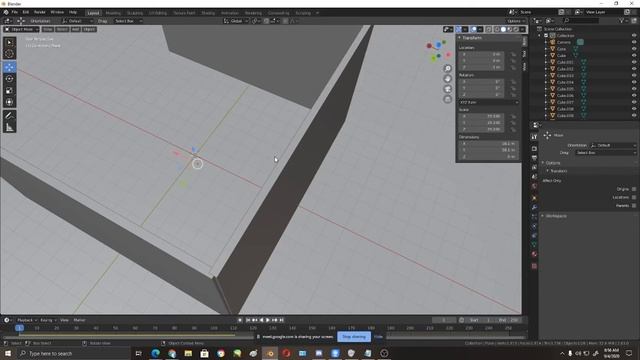Open the Object Mode dropdown

coord(21,29)
